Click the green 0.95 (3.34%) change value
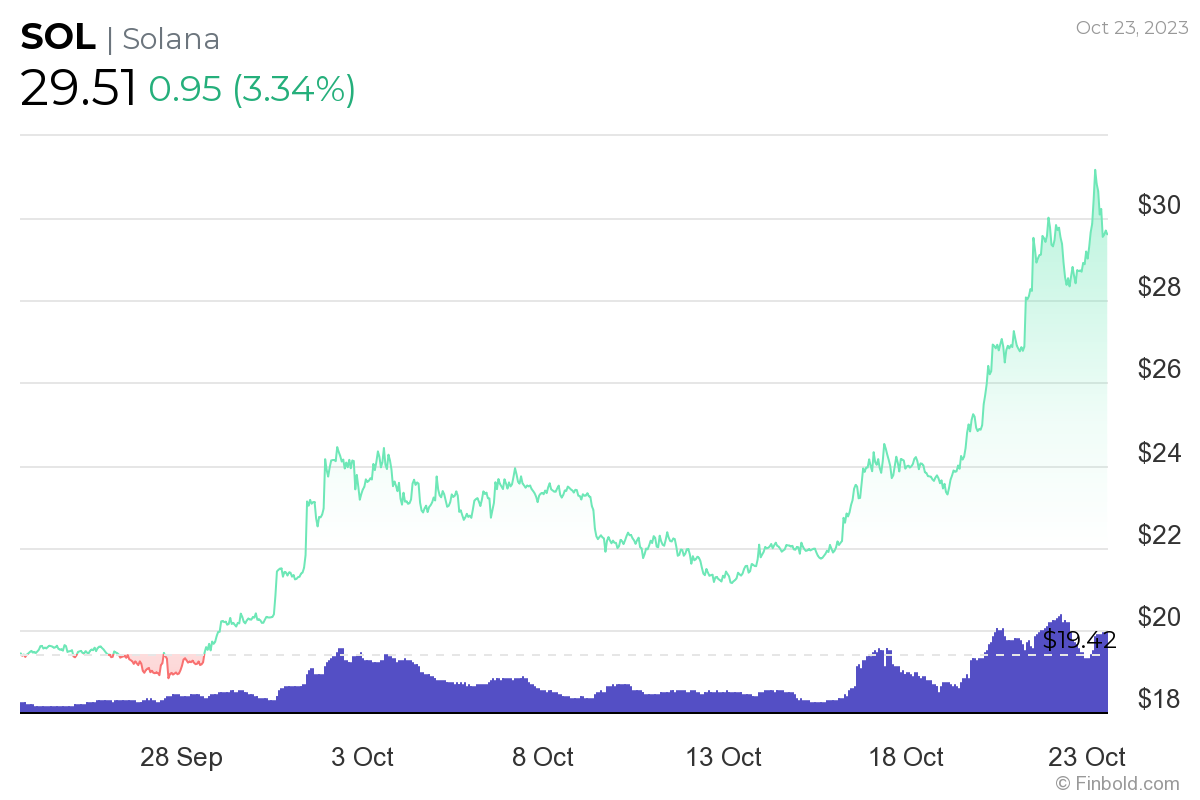The height and width of the screenshot is (800, 1200). [252, 90]
